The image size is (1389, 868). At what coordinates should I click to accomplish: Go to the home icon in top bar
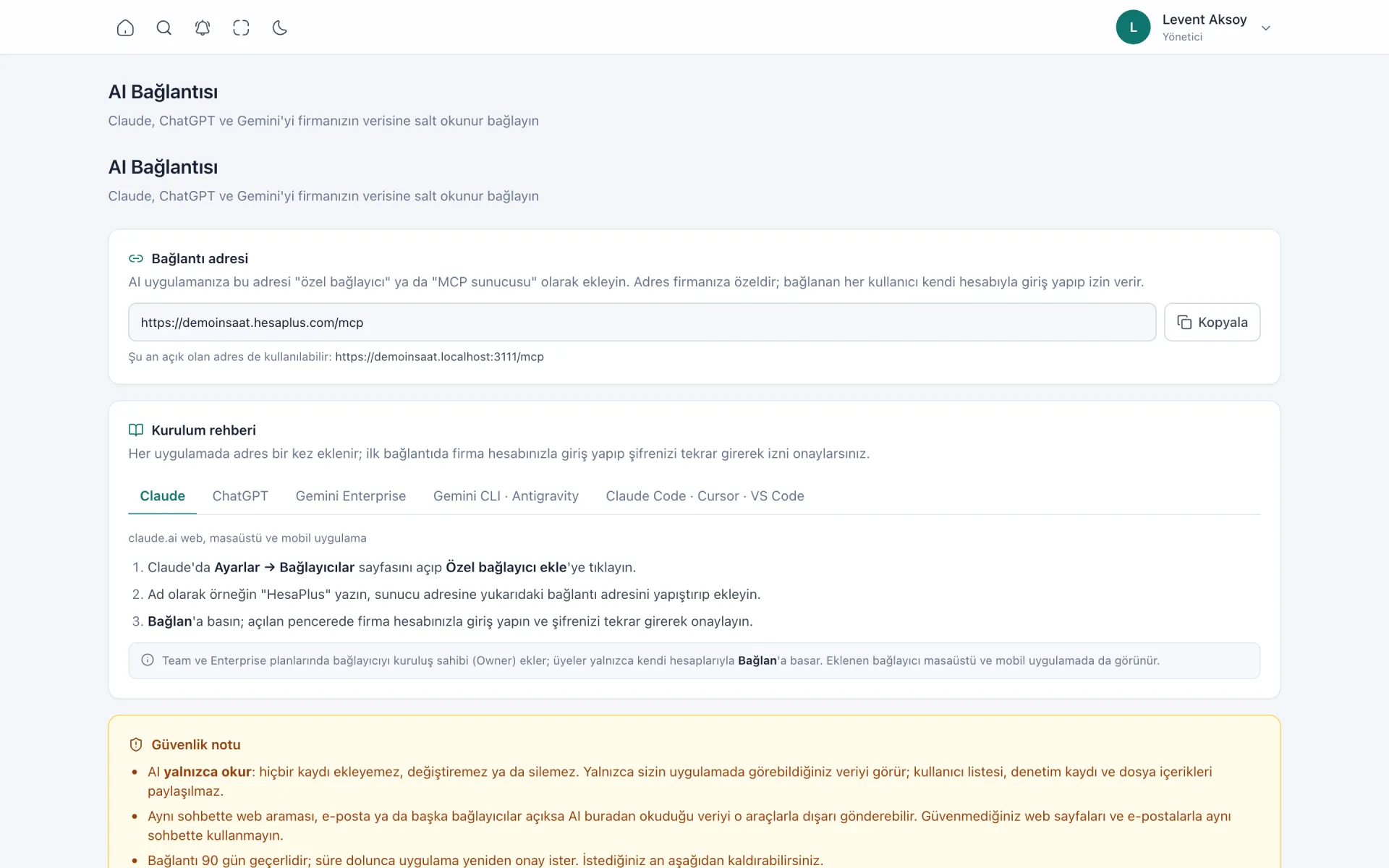125,27
